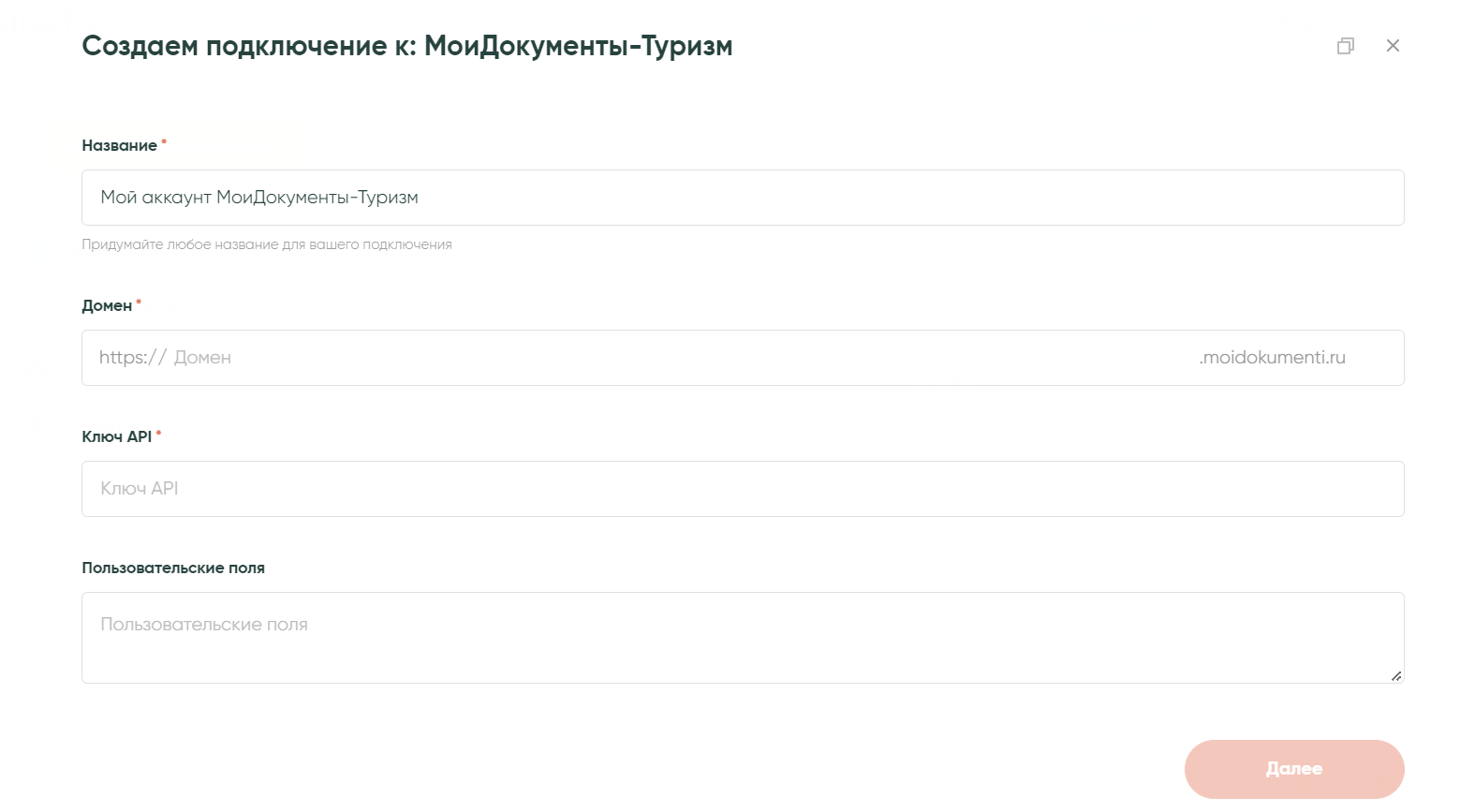Image resolution: width=1475 pixels, height=812 pixels.
Task: Click the .moidokumenti.ru domain suffix
Action: click(x=1272, y=358)
